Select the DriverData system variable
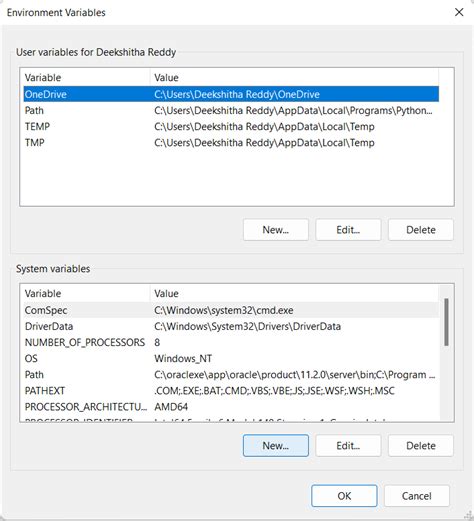This screenshot has height=521, width=474. click(231, 326)
